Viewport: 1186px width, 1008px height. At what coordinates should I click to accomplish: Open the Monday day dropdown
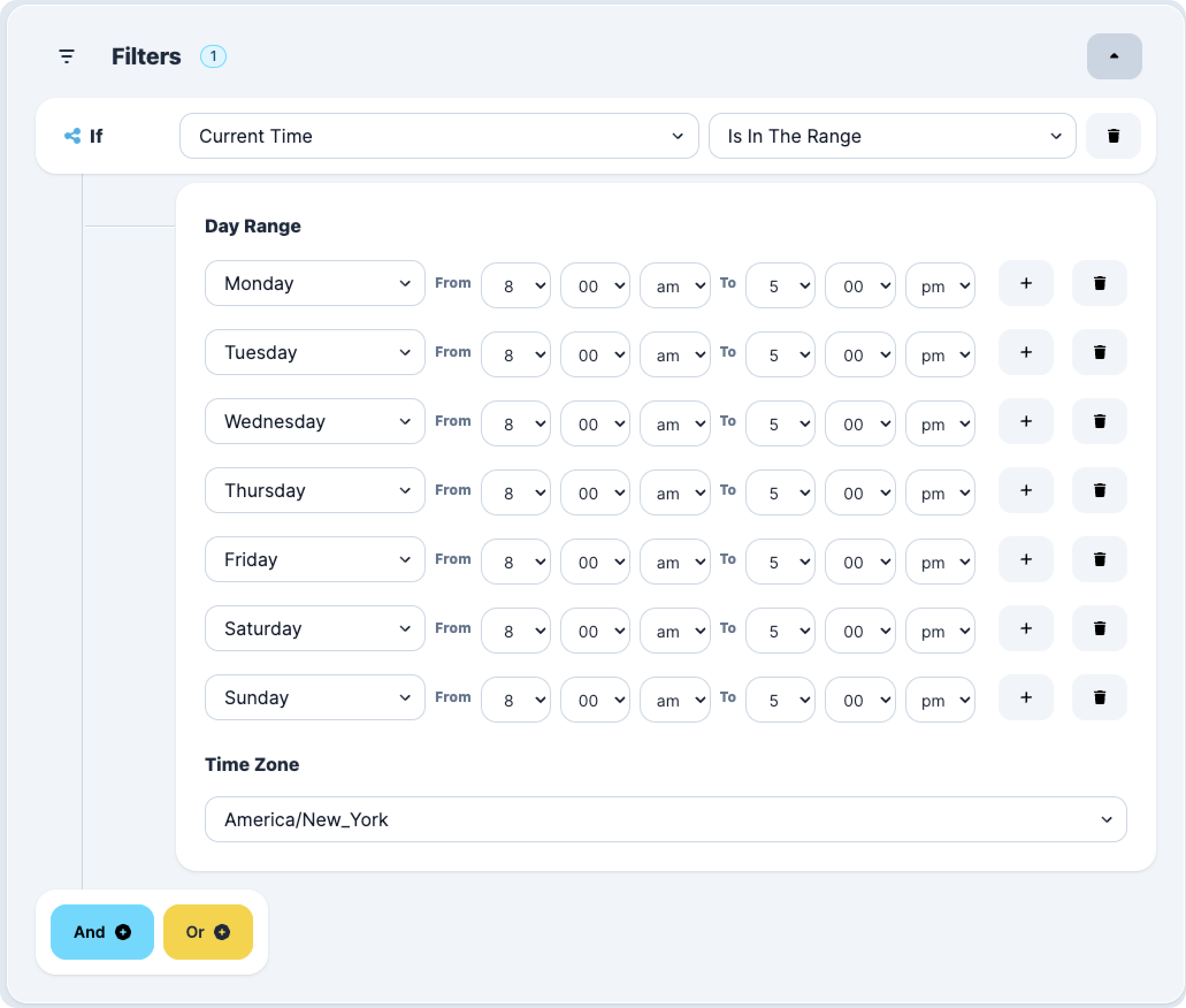(315, 283)
